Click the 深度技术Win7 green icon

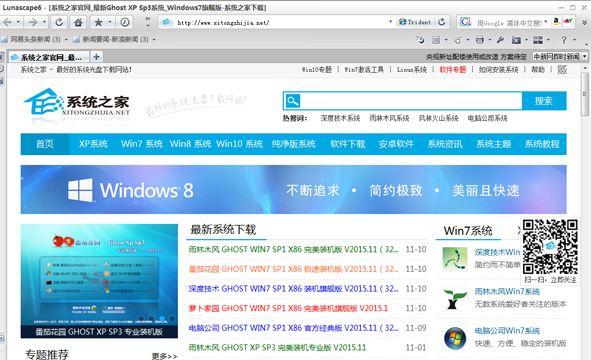(455, 259)
